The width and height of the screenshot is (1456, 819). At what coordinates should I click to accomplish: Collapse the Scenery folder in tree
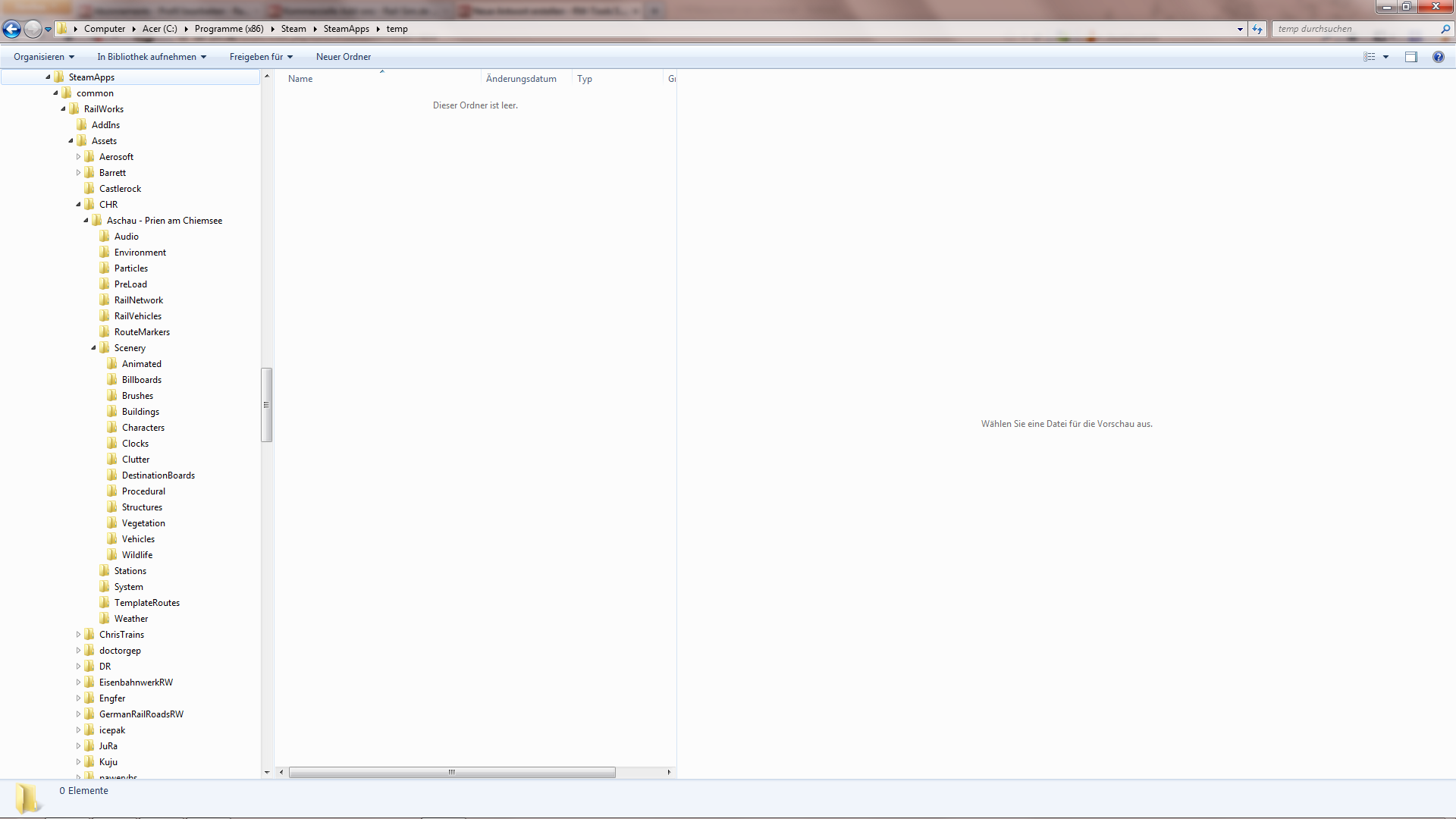tap(94, 348)
